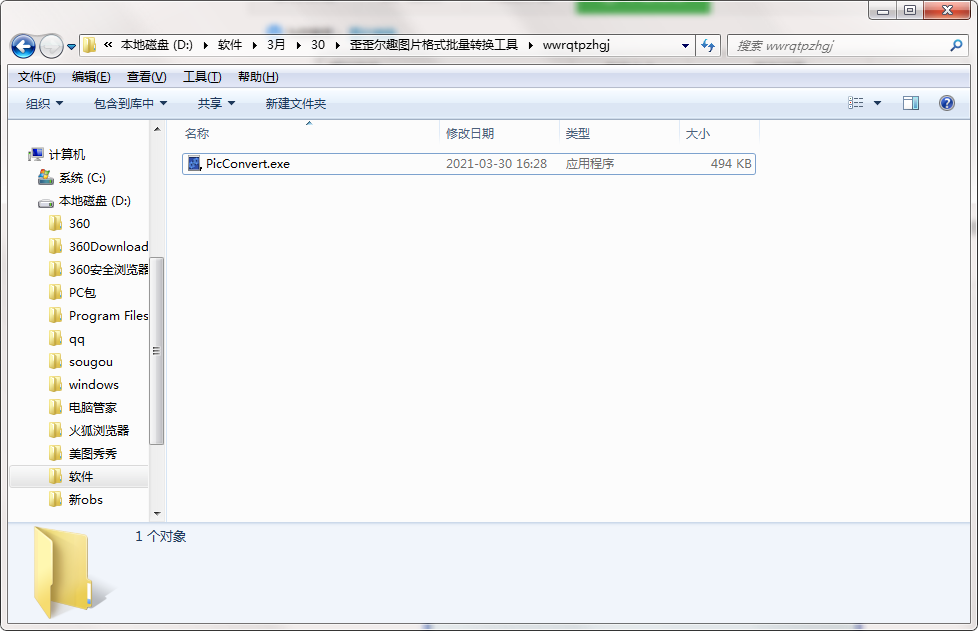
Task: Open the 美图秀秀 folder in sidebar
Action: point(93,453)
